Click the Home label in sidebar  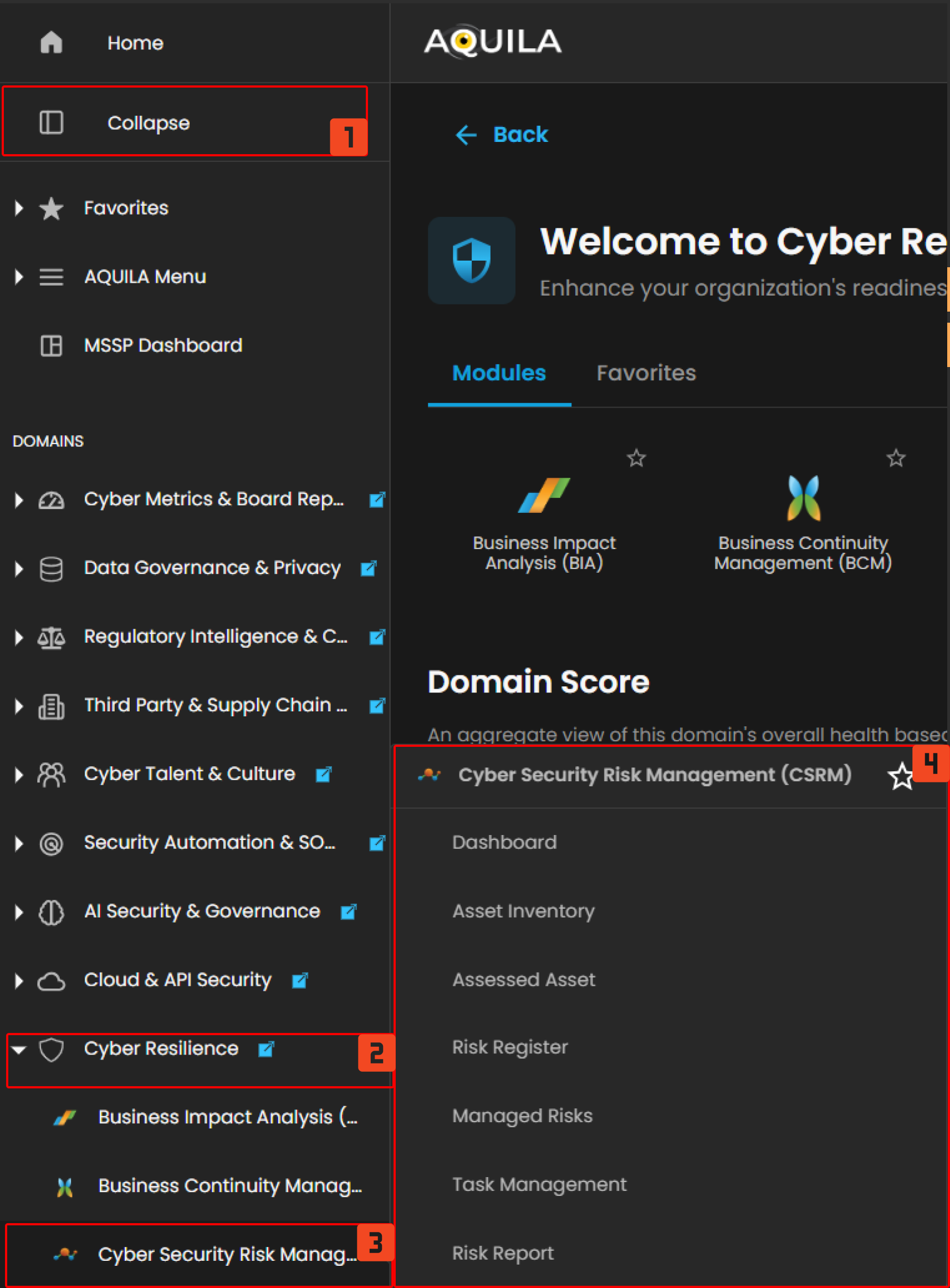135,43
